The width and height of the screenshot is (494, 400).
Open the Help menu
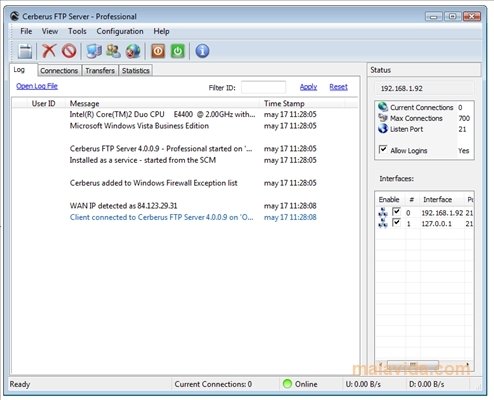[x=161, y=31]
